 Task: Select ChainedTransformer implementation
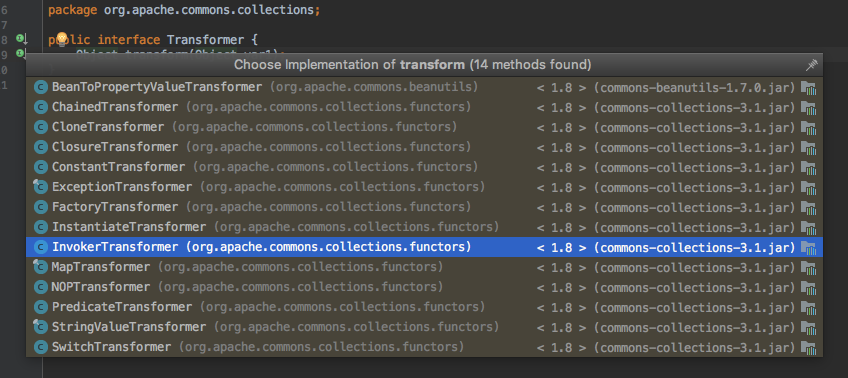tap(425, 107)
